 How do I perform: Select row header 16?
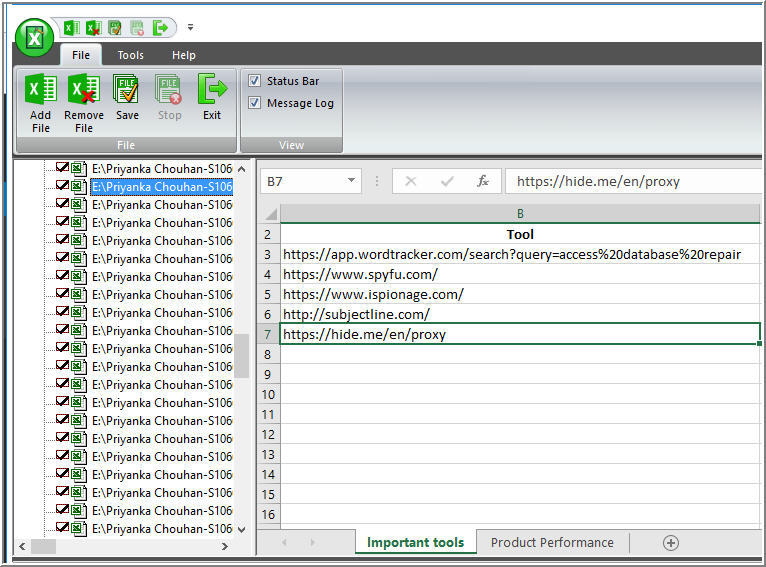[268, 514]
